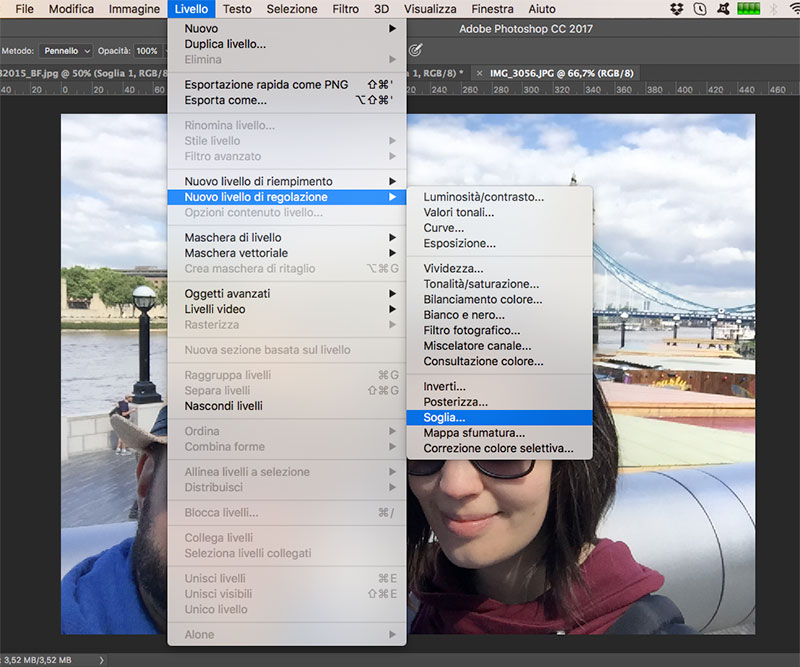Choose Esporta come...
The width and height of the screenshot is (800, 667).
[x=287, y=101]
